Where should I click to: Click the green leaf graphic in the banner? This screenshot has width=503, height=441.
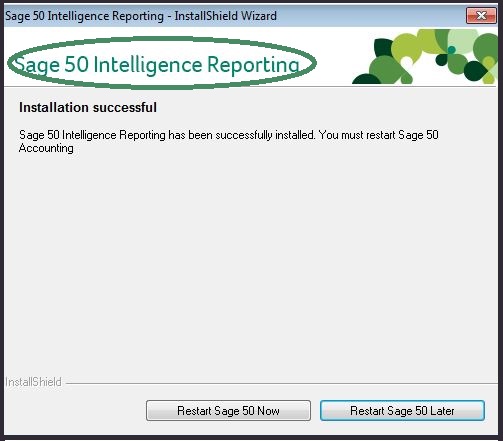(x=425, y=57)
